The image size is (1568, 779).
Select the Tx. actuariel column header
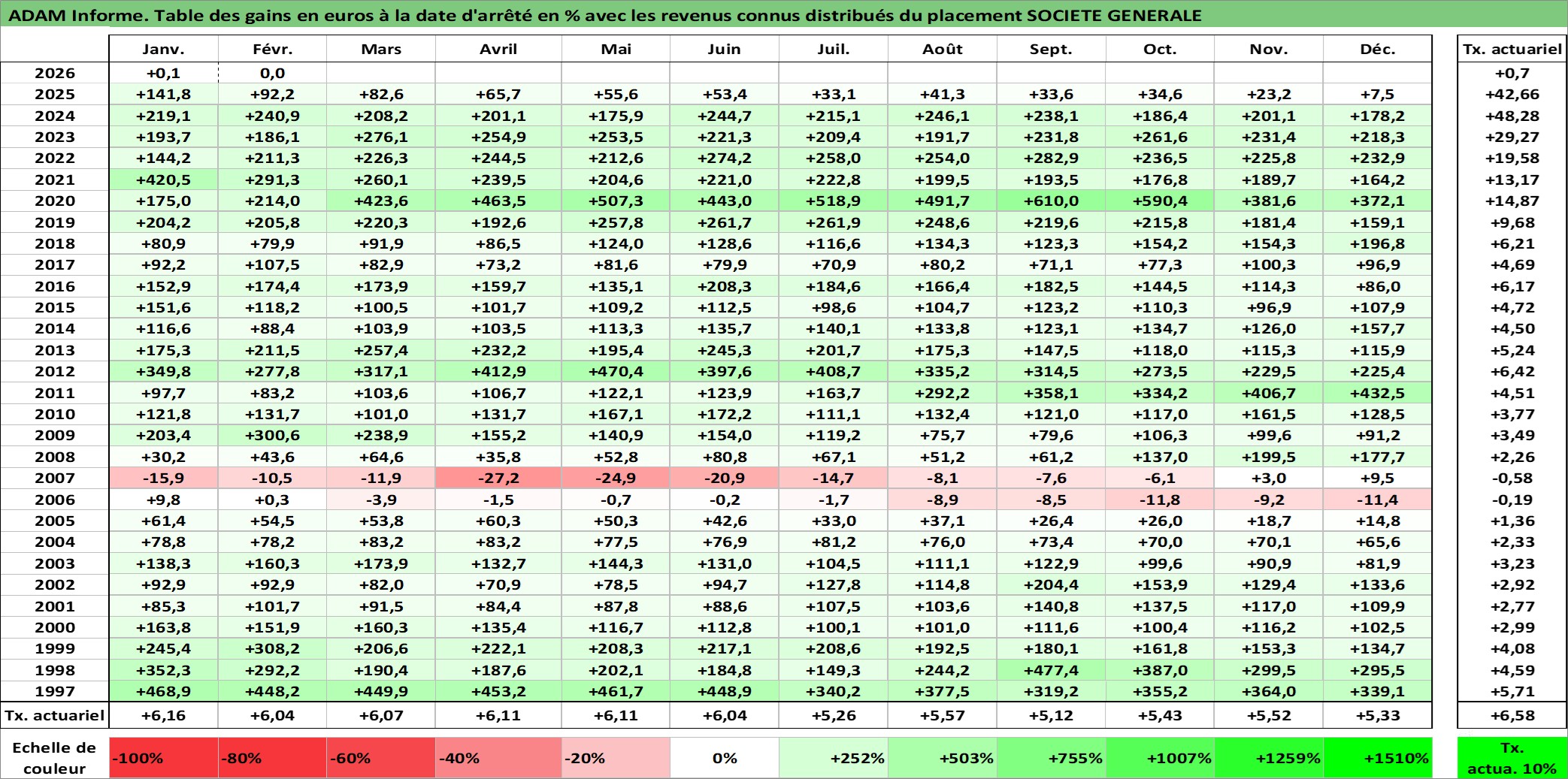tap(1512, 49)
